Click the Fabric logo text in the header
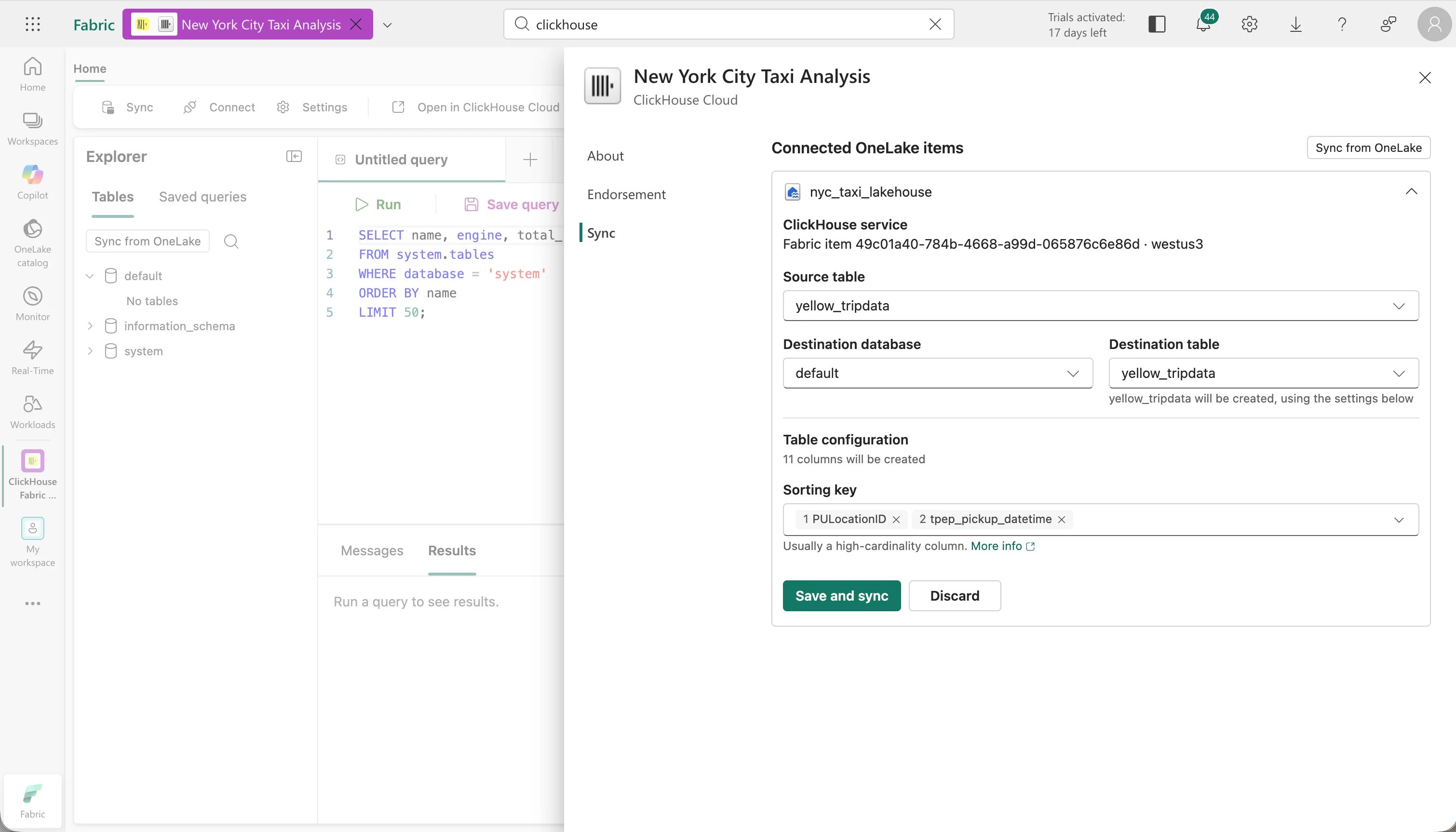This screenshot has width=1456, height=832. pos(94,25)
